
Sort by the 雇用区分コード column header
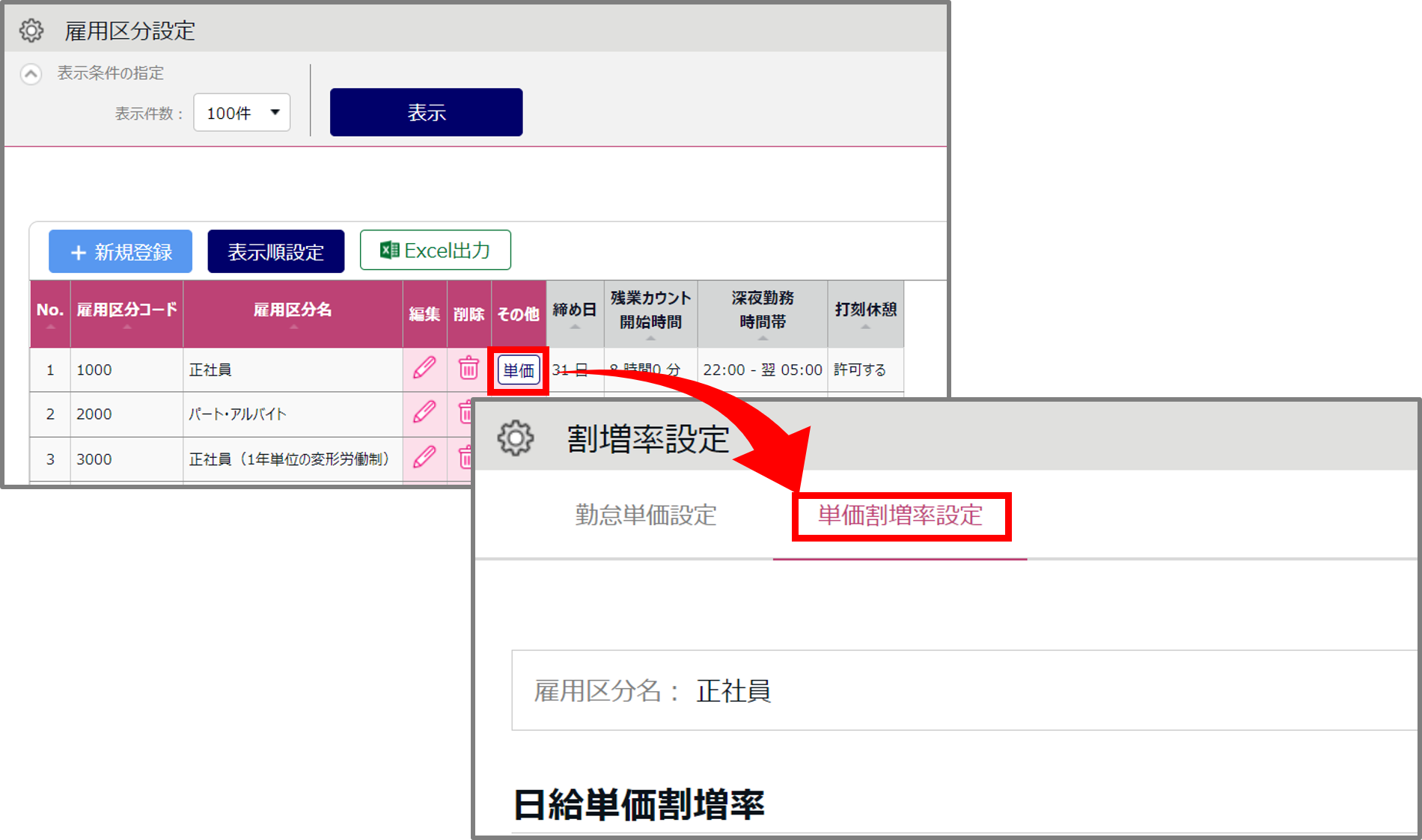coord(126,313)
